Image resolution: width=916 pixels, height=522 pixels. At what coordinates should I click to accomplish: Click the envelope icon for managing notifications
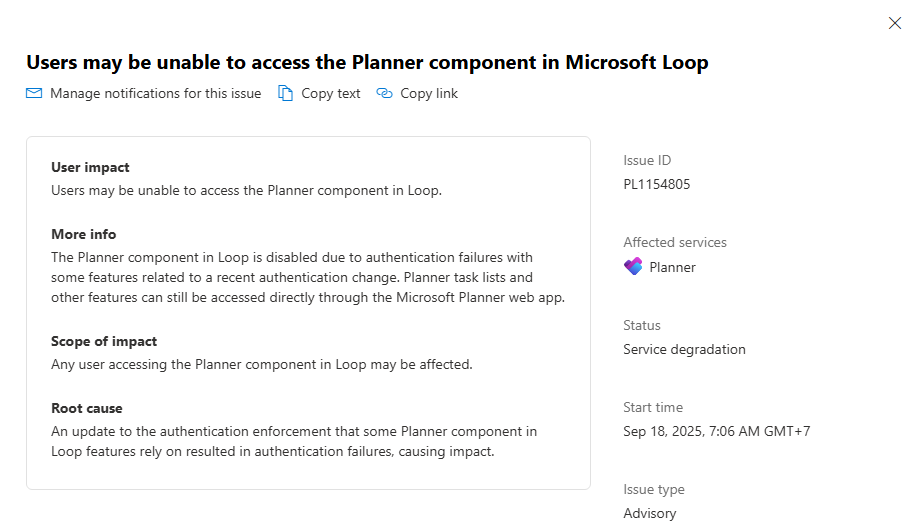(34, 94)
